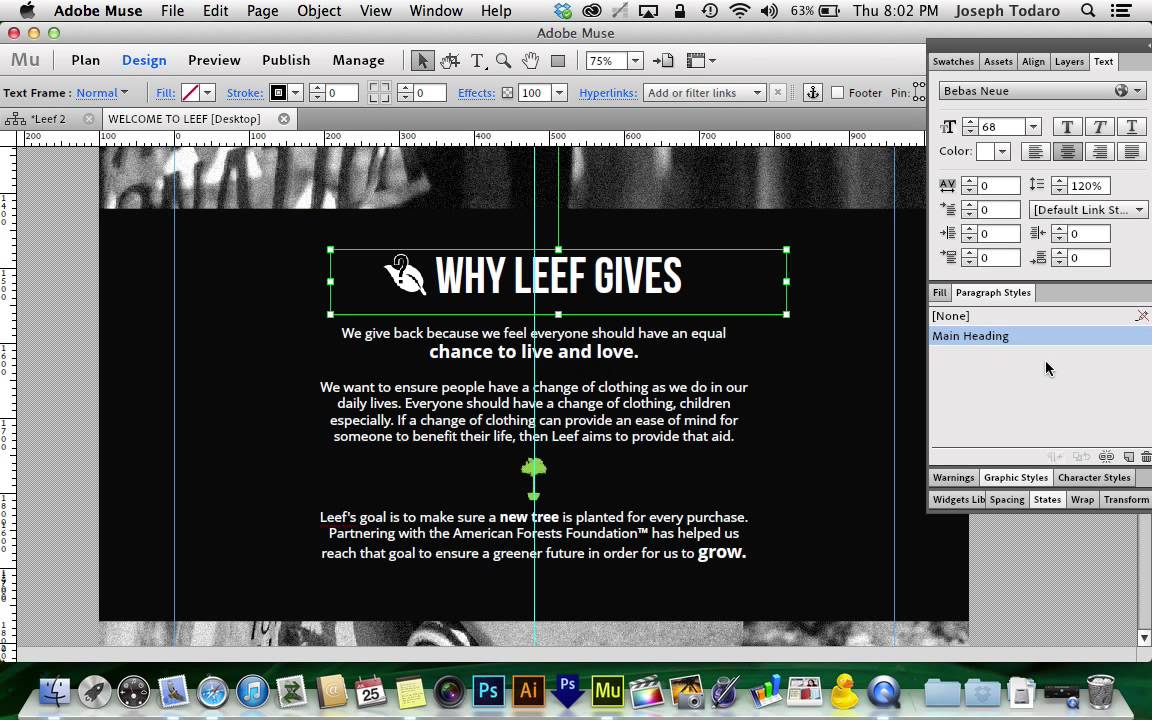Open Add or filter links combo box
The height and width of the screenshot is (720, 1152).
point(704,93)
